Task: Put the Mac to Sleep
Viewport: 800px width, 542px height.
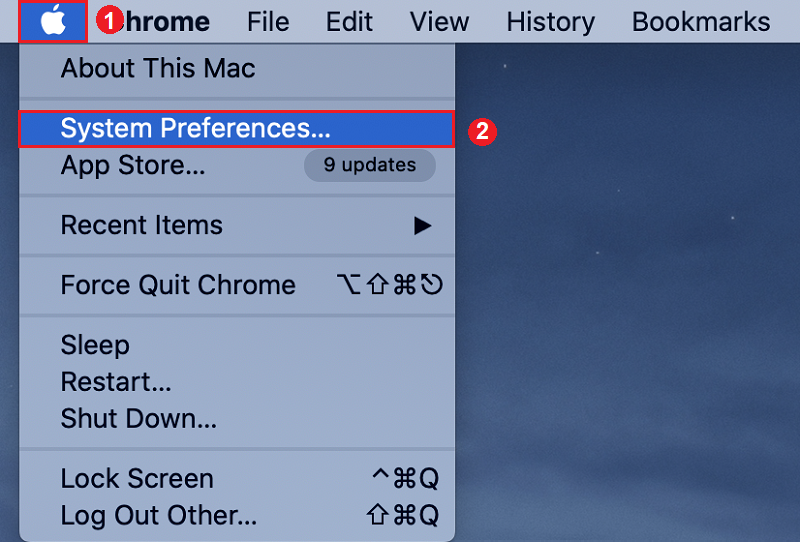Action: [95, 345]
